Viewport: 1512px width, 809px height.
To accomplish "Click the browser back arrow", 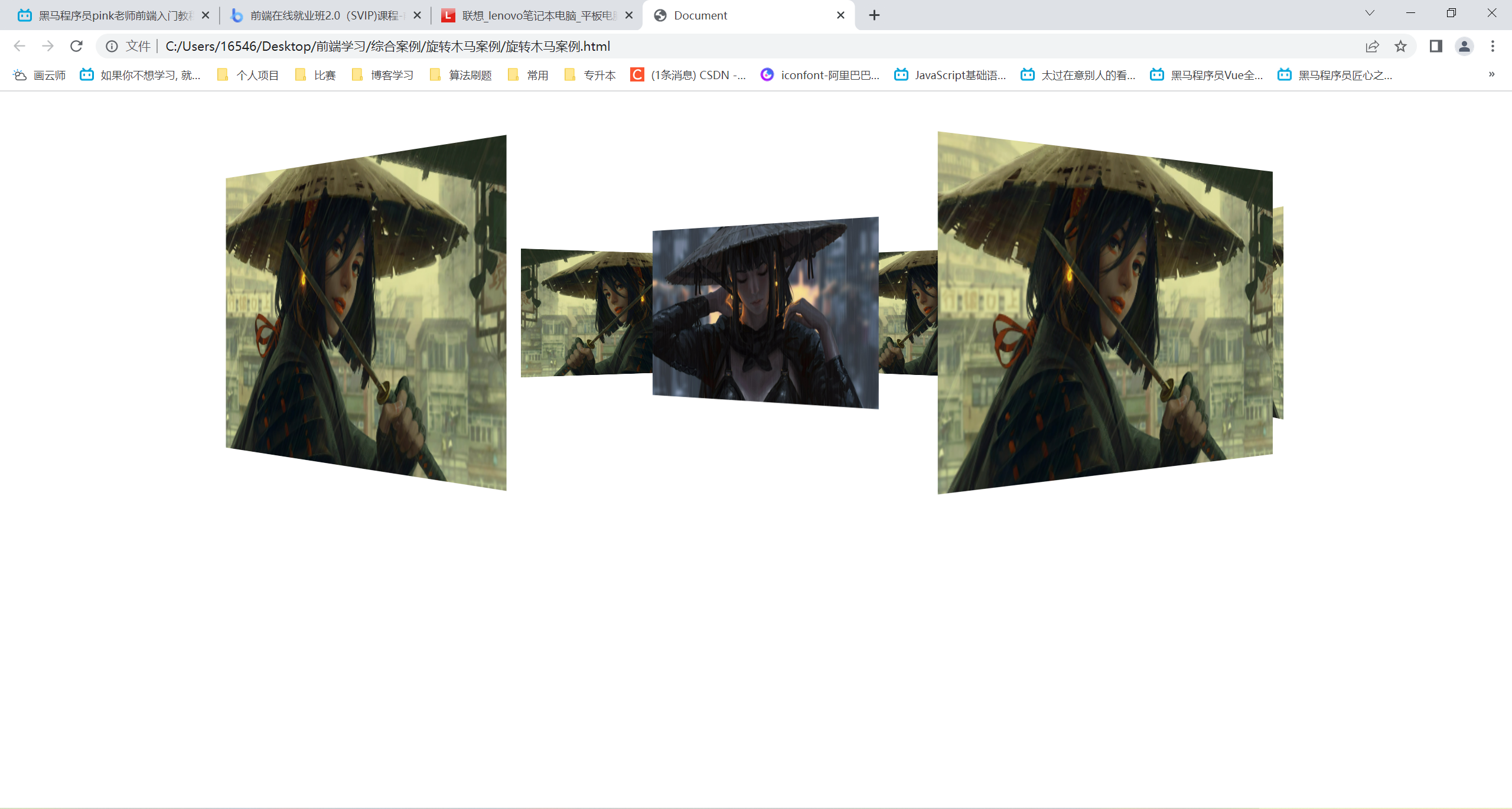I will pyautogui.click(x=19, y=46).
